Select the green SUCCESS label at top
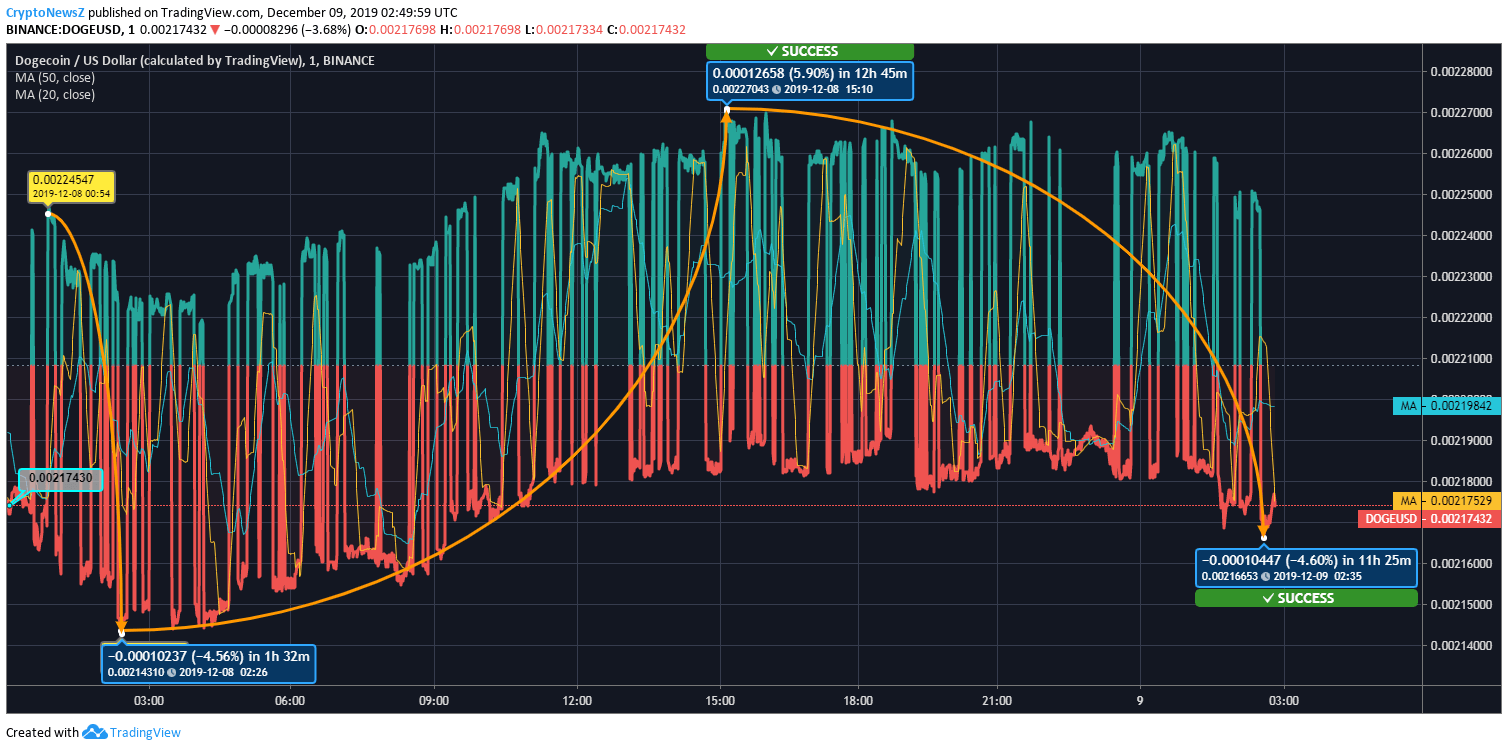This screenshot has width=1508, height=750. click(809, 51)
